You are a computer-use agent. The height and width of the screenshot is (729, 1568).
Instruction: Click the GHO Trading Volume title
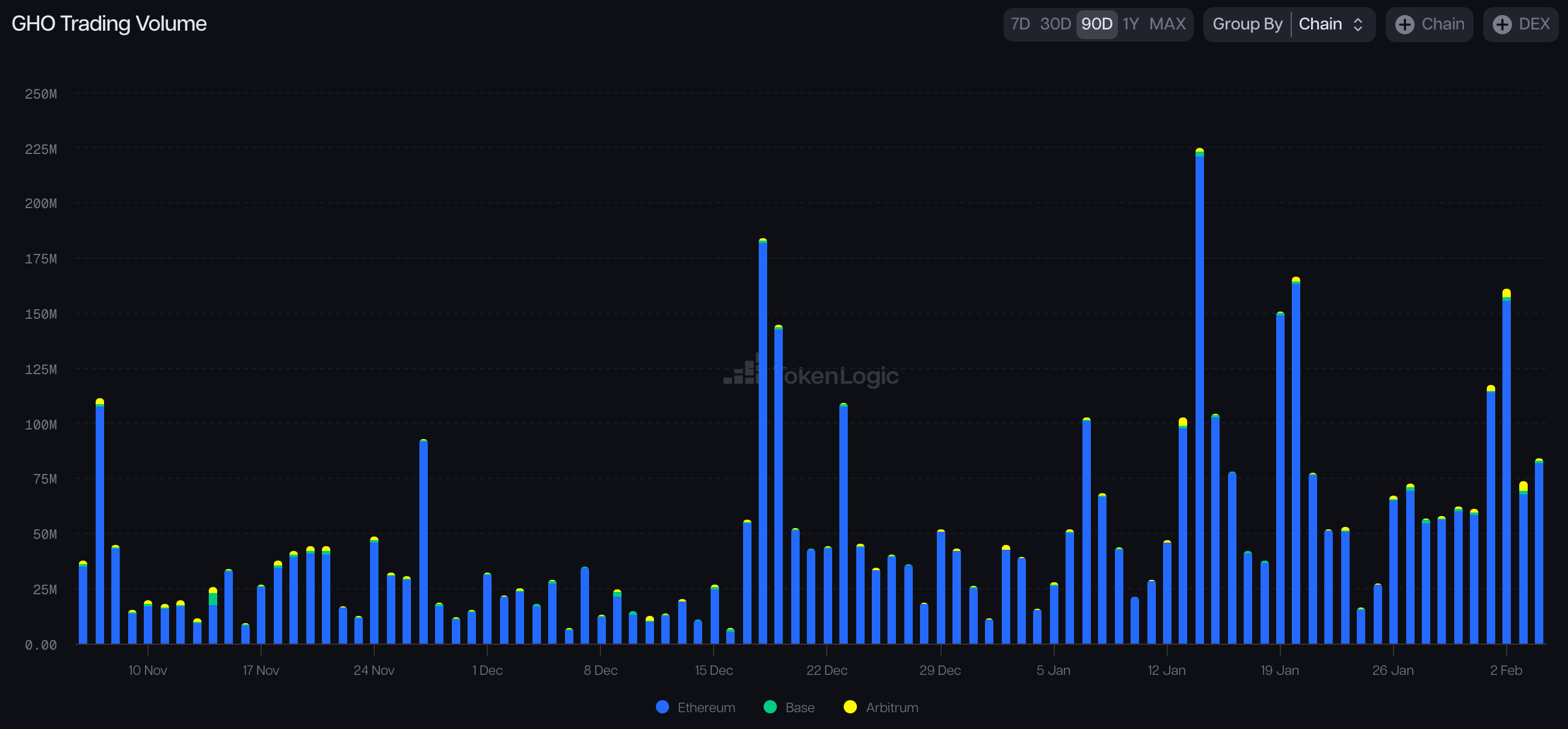point(109,23)
